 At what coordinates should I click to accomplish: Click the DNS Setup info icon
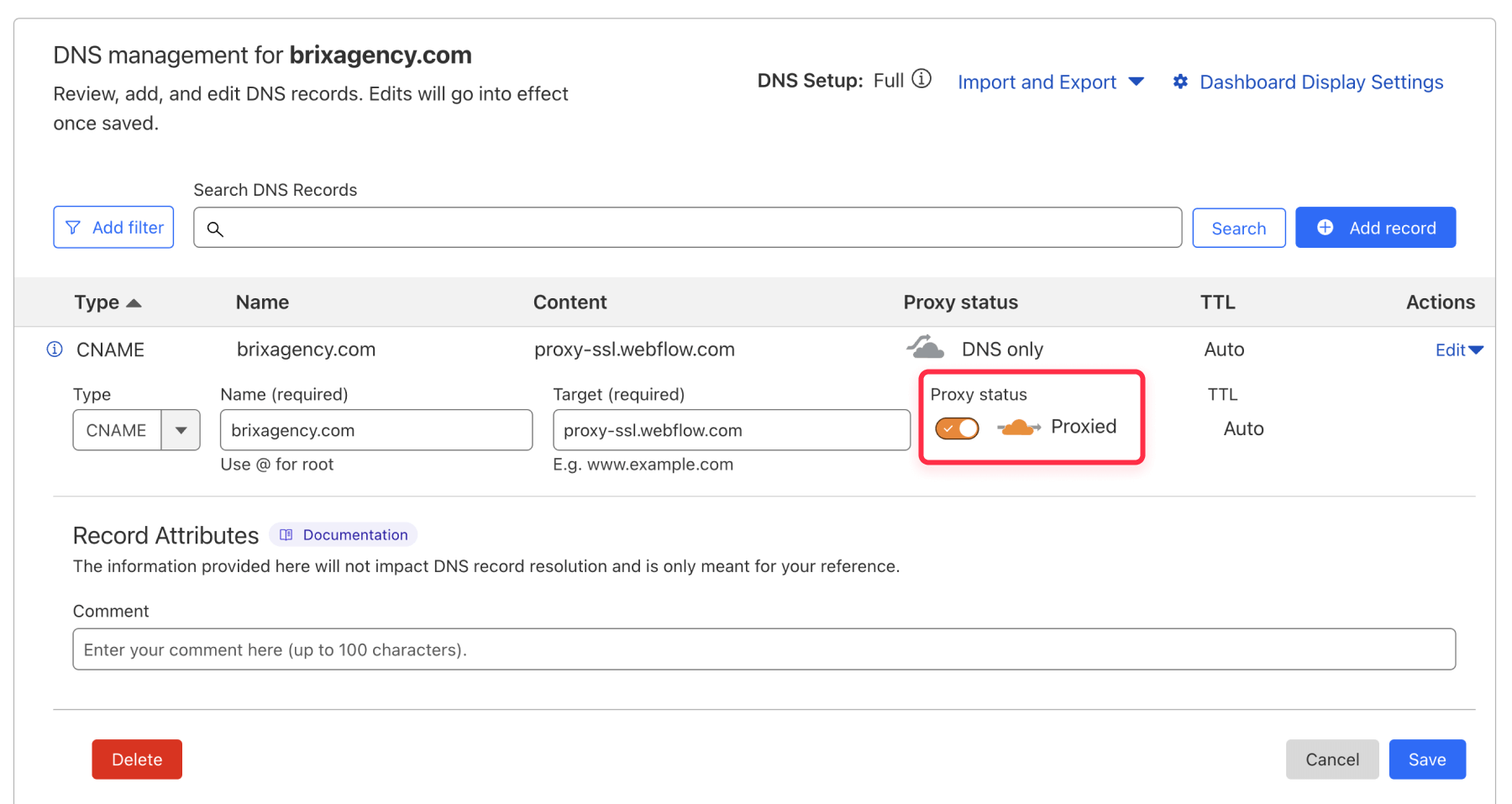[921, 79]
